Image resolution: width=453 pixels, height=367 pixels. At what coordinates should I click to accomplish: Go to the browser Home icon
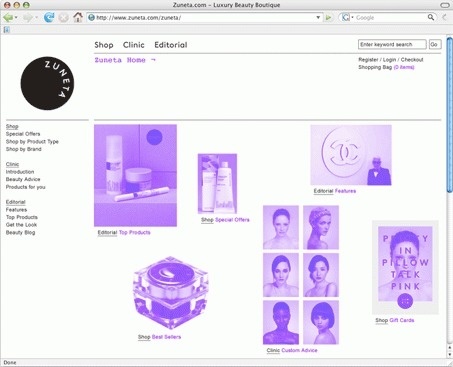[78, 17]
